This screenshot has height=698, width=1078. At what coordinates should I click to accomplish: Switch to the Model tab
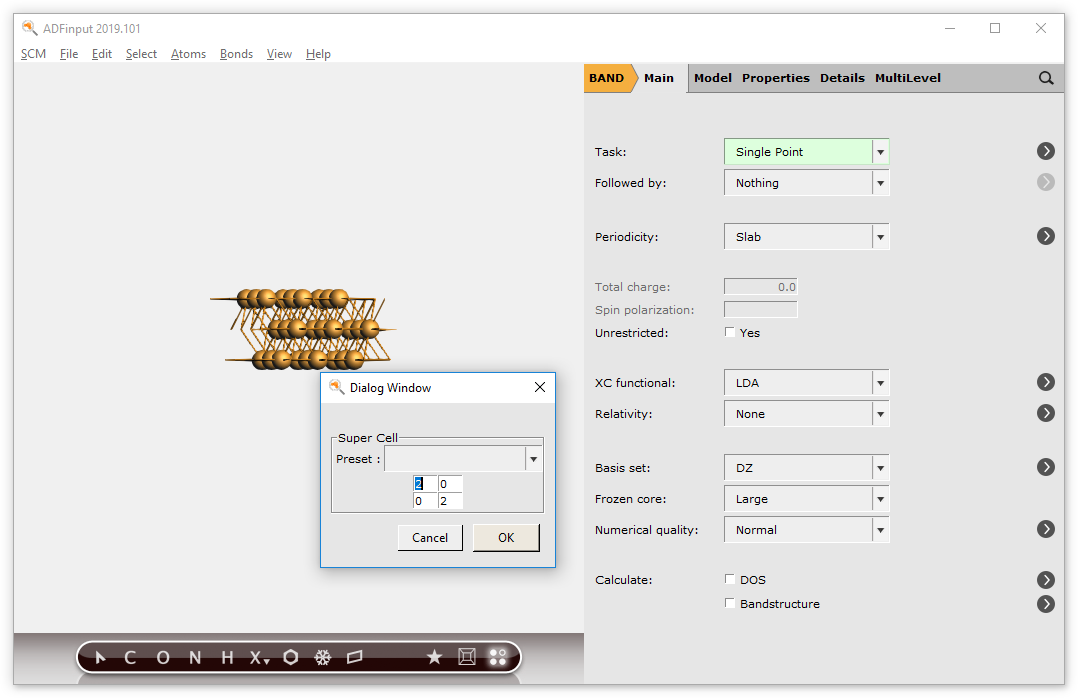(712, 77)
